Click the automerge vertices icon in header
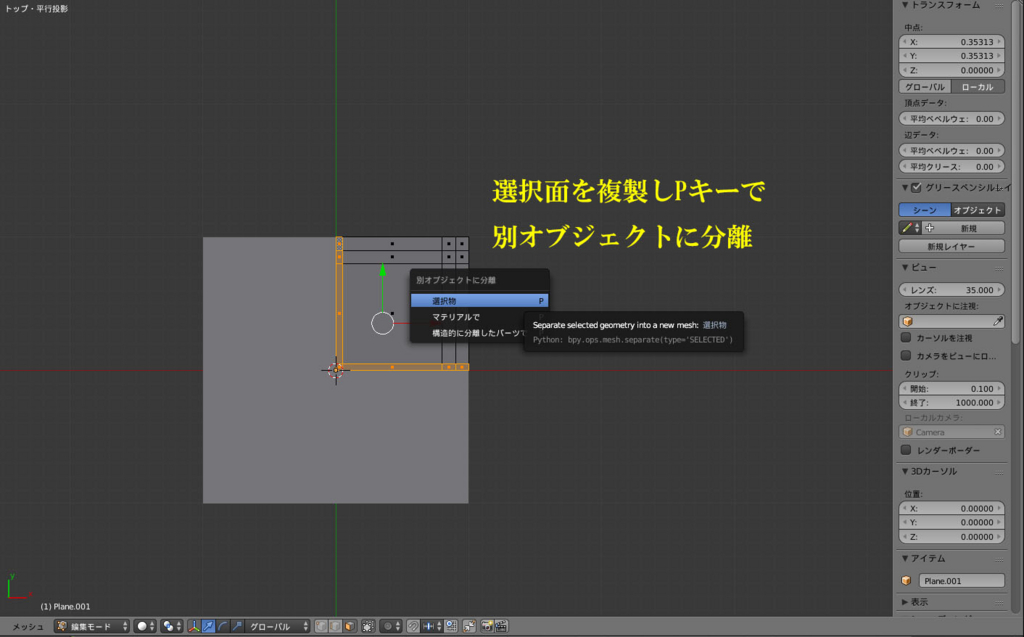 [x=469, y=626]
